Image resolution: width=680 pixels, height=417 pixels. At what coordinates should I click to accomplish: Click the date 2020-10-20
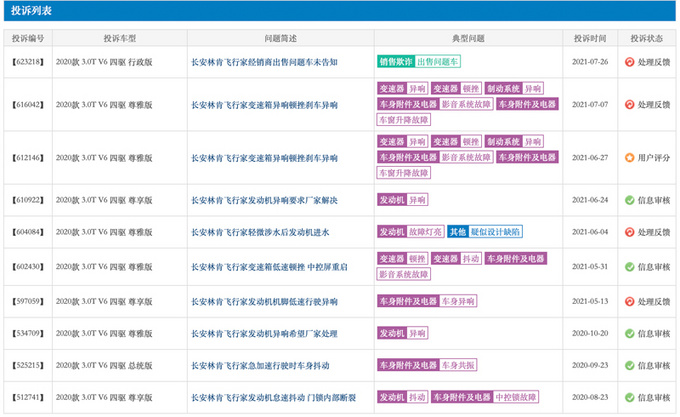[590, 333]
